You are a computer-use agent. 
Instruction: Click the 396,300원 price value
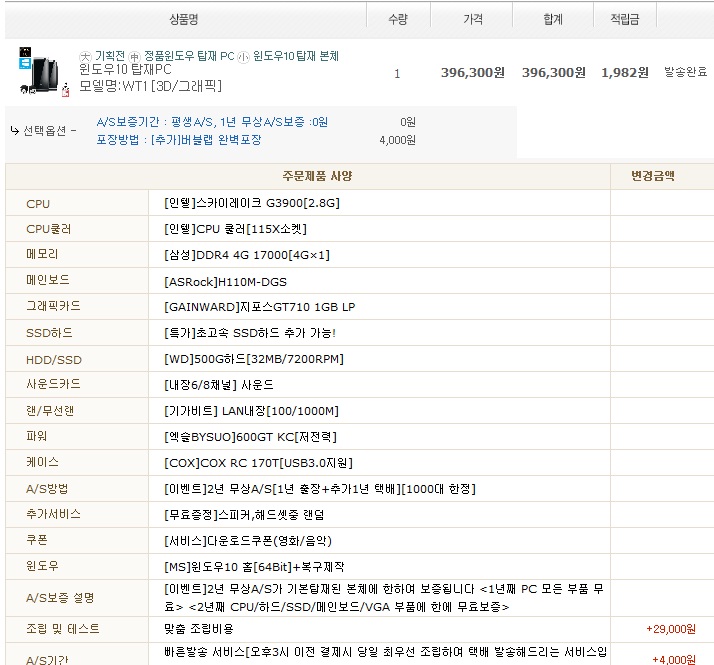[x=473, y=72]
